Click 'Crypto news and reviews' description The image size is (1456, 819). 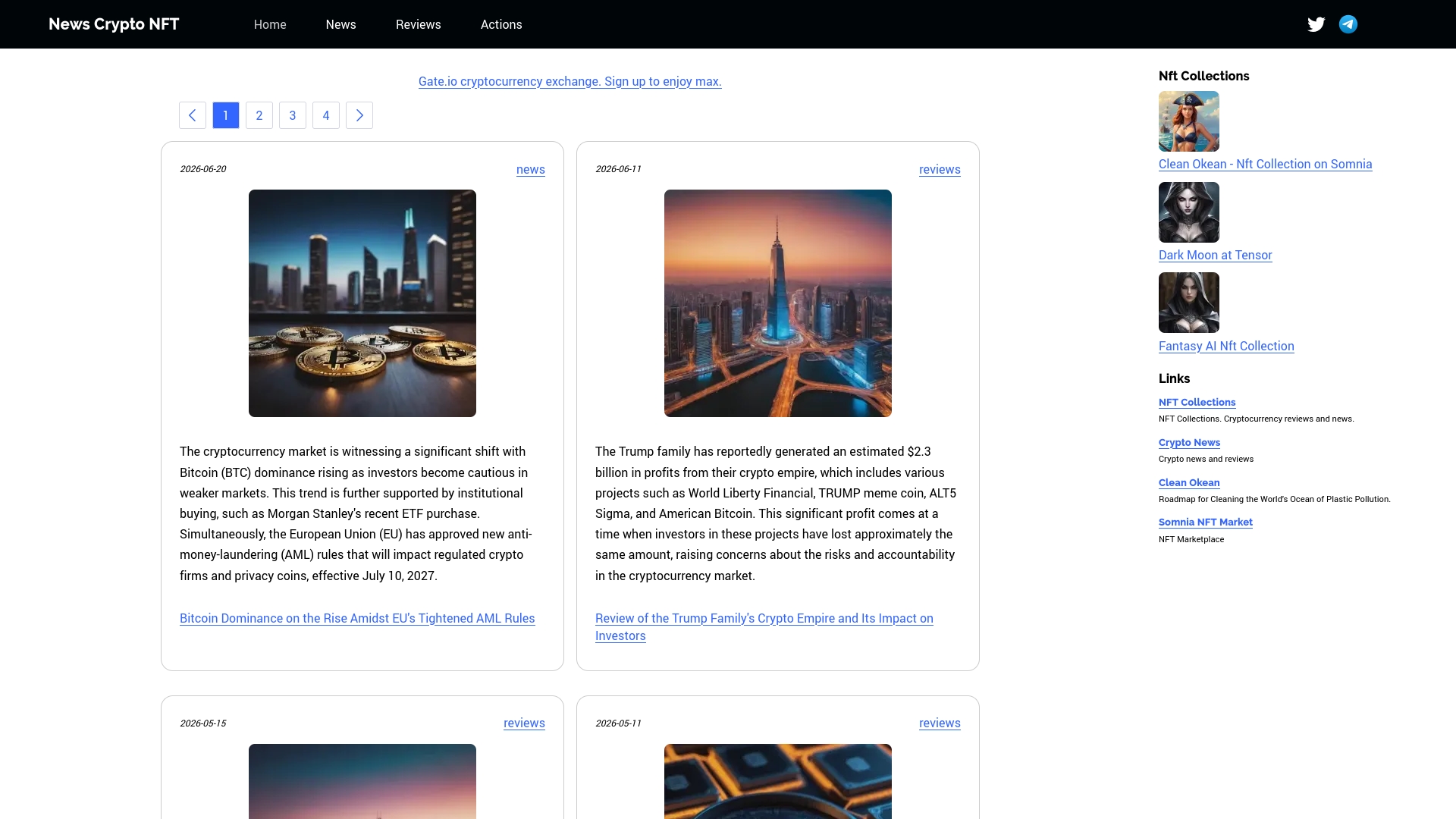point(1206,460)
